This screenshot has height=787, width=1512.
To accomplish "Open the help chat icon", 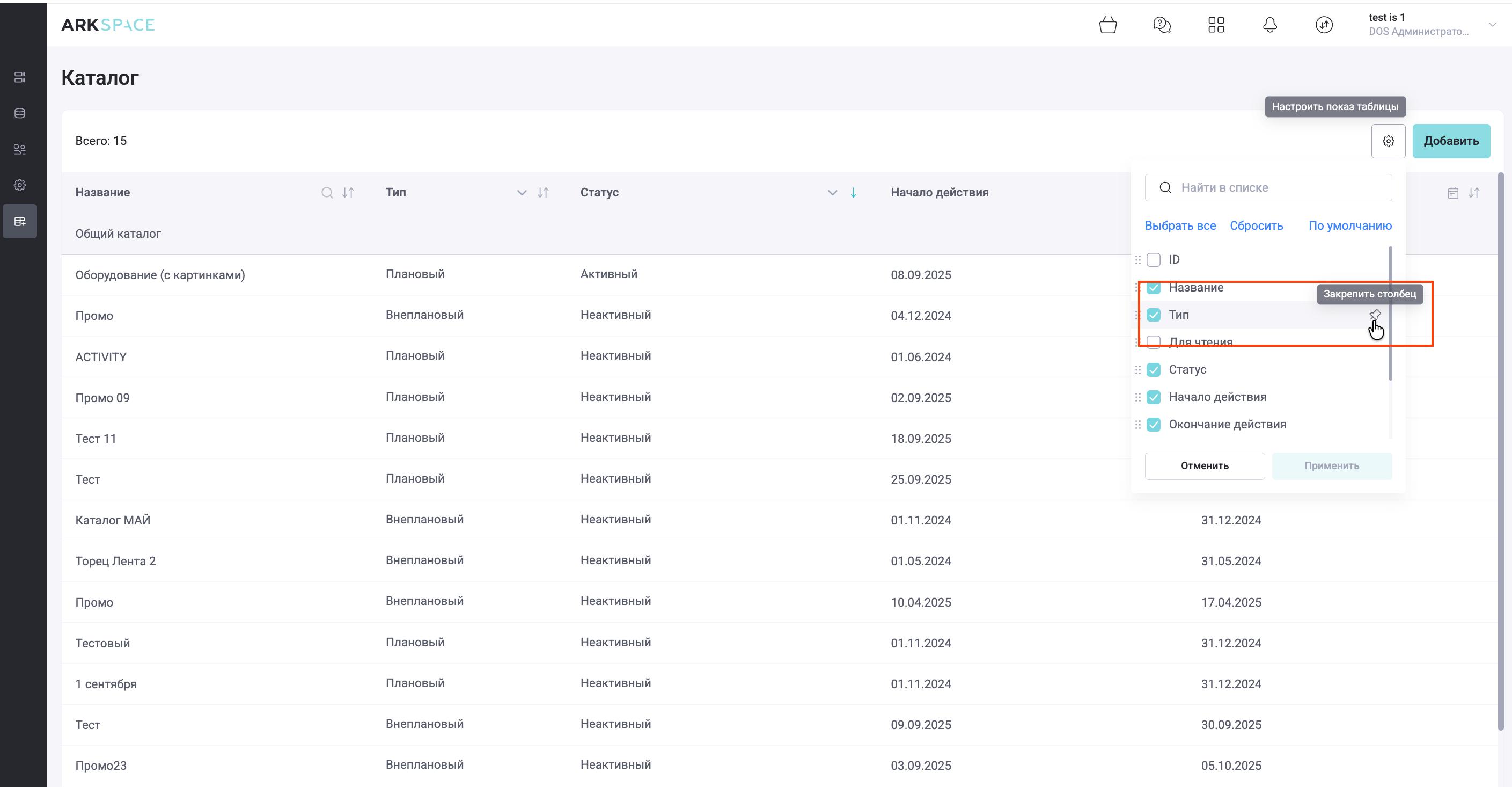I will tap(1162, 25).
